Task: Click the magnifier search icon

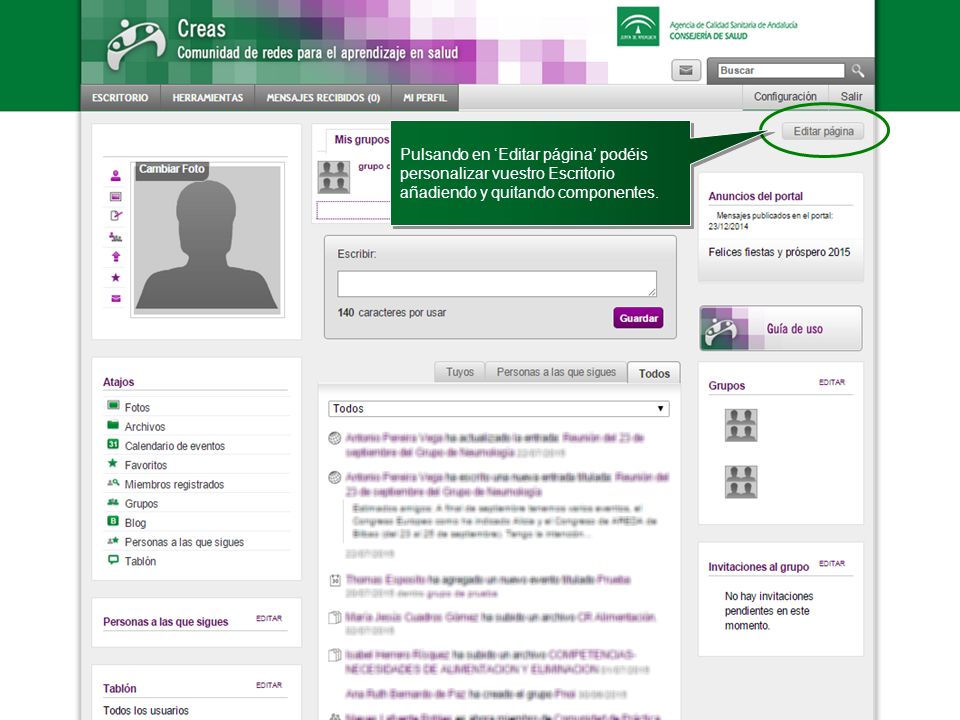Action: click(858, 70)
